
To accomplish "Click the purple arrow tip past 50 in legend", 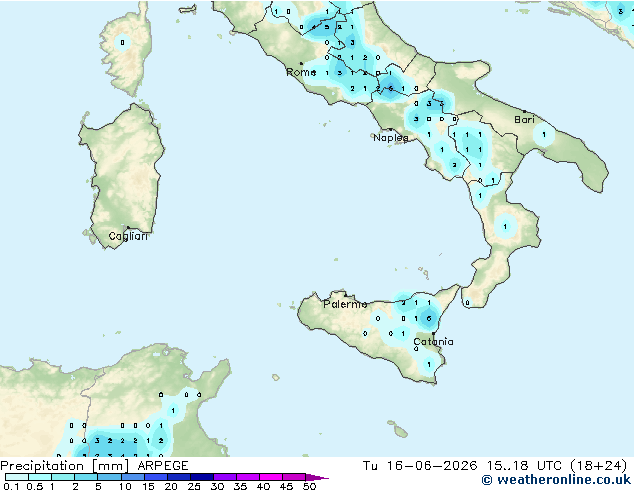I will pyautogui.click(x=317, y=477).
